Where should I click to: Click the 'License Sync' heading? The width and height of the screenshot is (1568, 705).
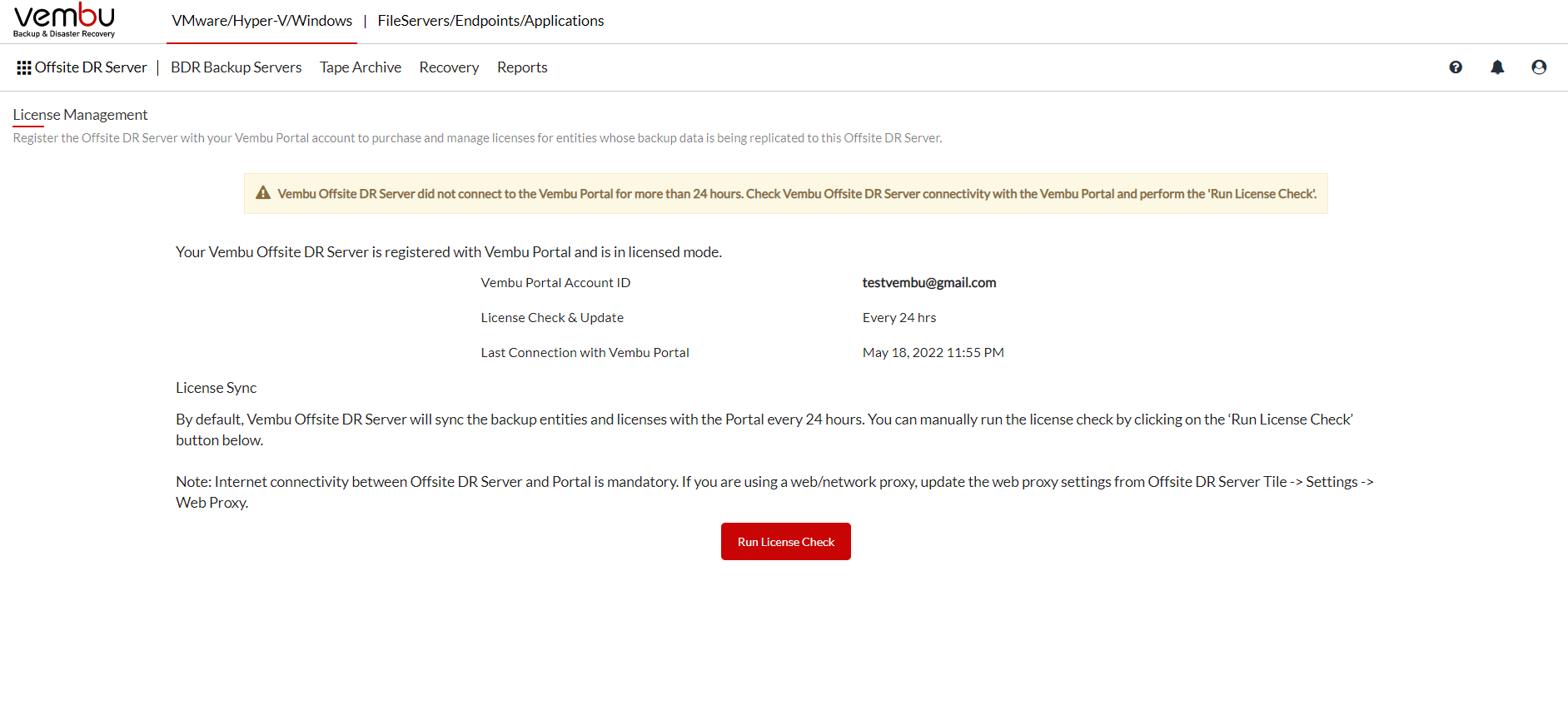click(x=216, y=388)
